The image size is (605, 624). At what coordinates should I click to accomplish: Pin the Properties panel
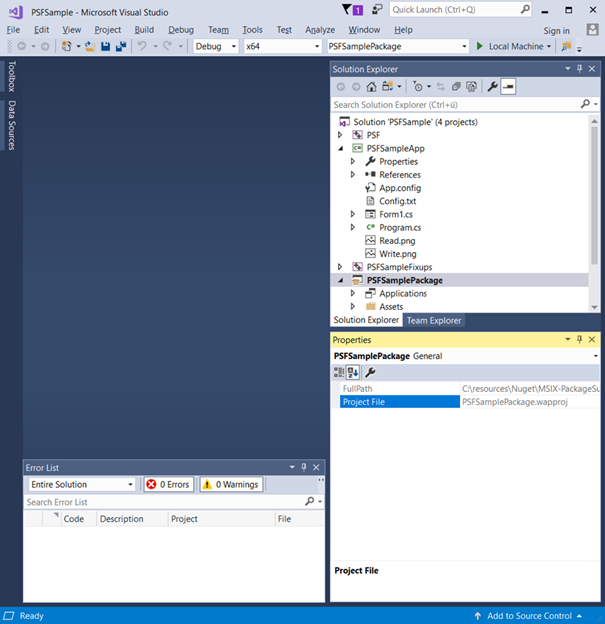tap(580, 339)
